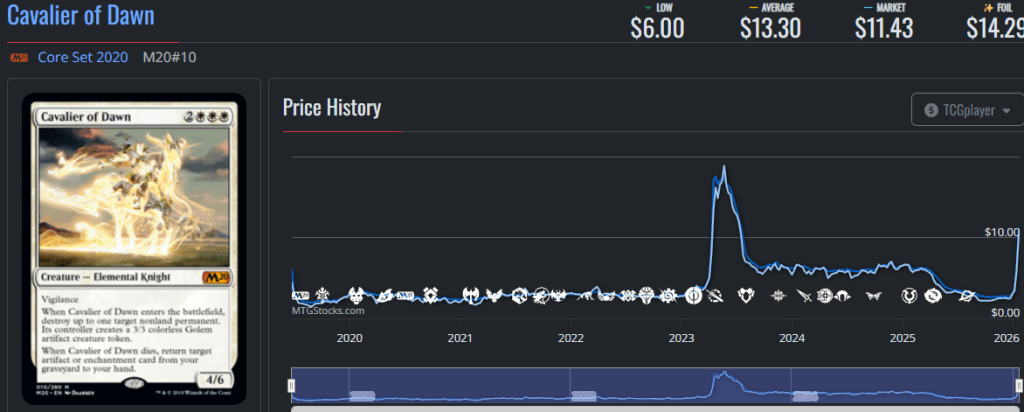This screenshot has height=412, width=1024.
Task: Click the Phyrexian circle set marker near 2023
Action: 695,296
